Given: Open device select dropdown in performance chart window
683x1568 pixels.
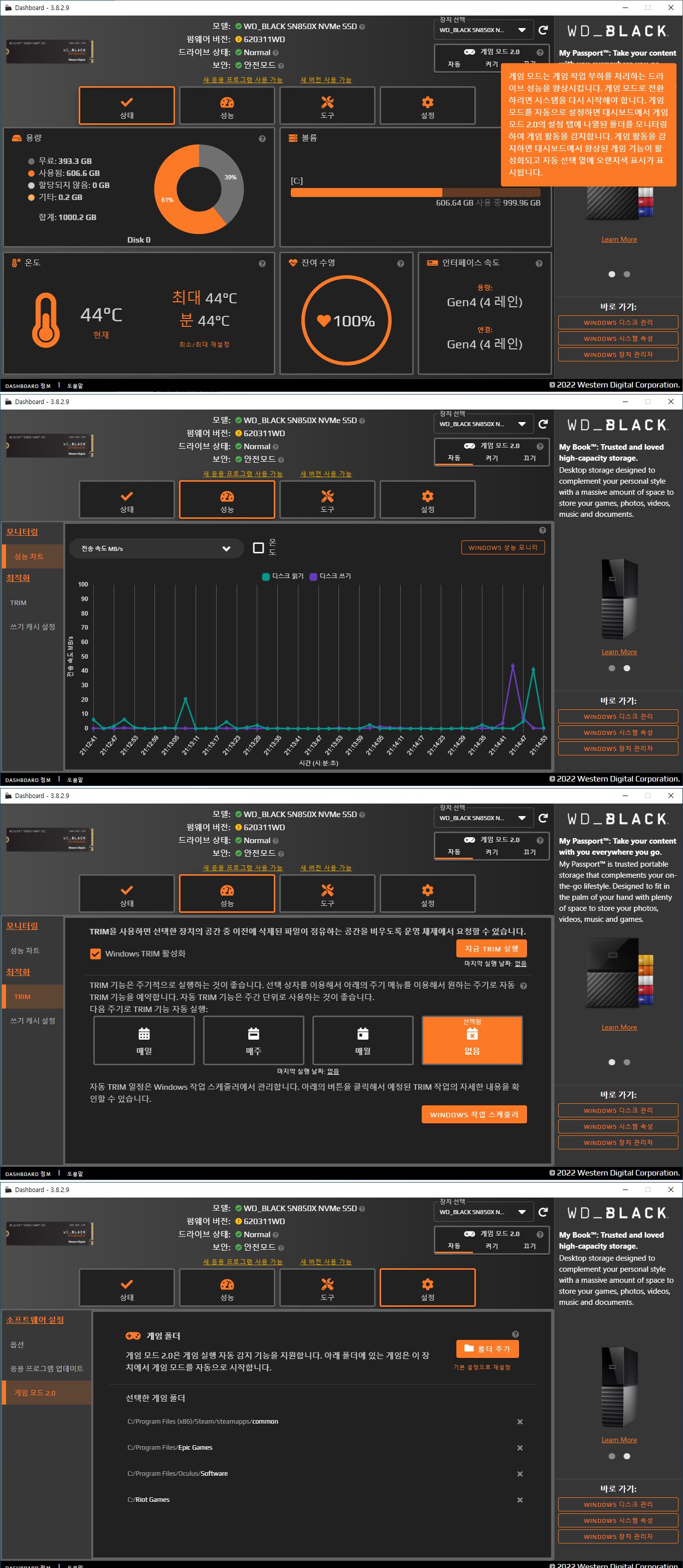Looking at the screenshot, I should (483, 424).
